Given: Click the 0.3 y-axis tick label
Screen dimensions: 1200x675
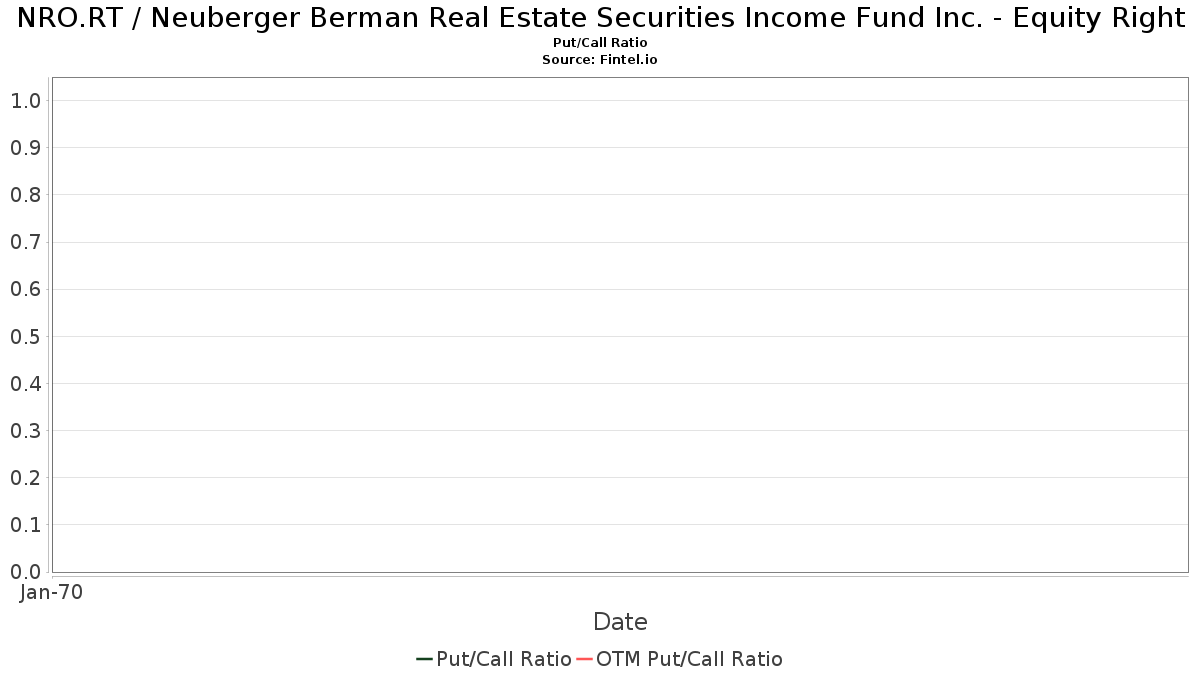Looking at the screenshot, I should coord(25,431).
